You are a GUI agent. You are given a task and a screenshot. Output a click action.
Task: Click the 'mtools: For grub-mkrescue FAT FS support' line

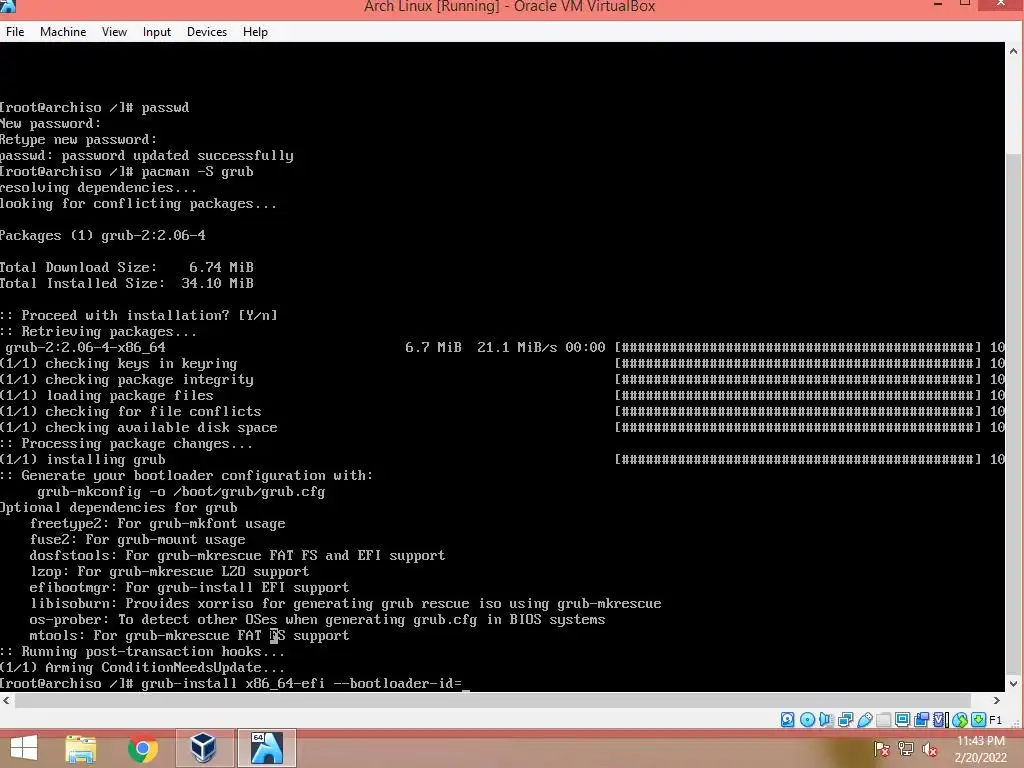click(x=189, y=635)
